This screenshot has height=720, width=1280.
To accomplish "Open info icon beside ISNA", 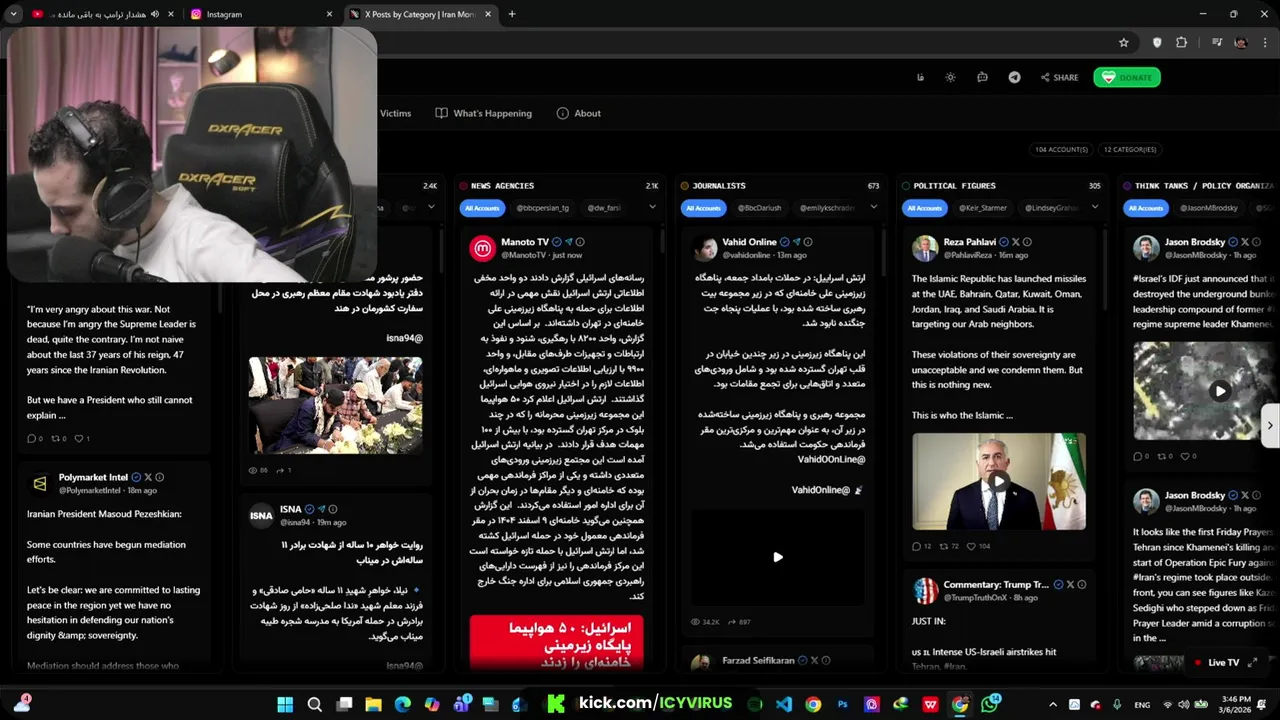I will 333,509.
